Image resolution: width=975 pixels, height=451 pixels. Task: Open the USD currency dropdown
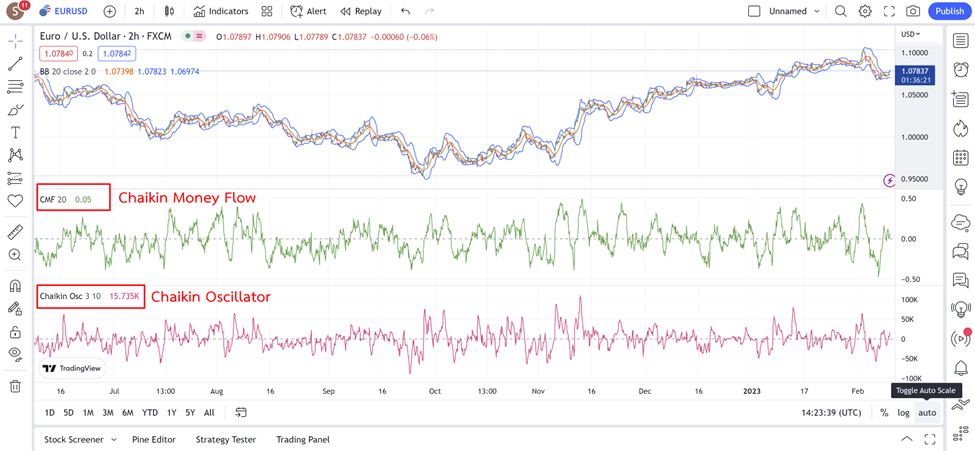click(911, 34)
